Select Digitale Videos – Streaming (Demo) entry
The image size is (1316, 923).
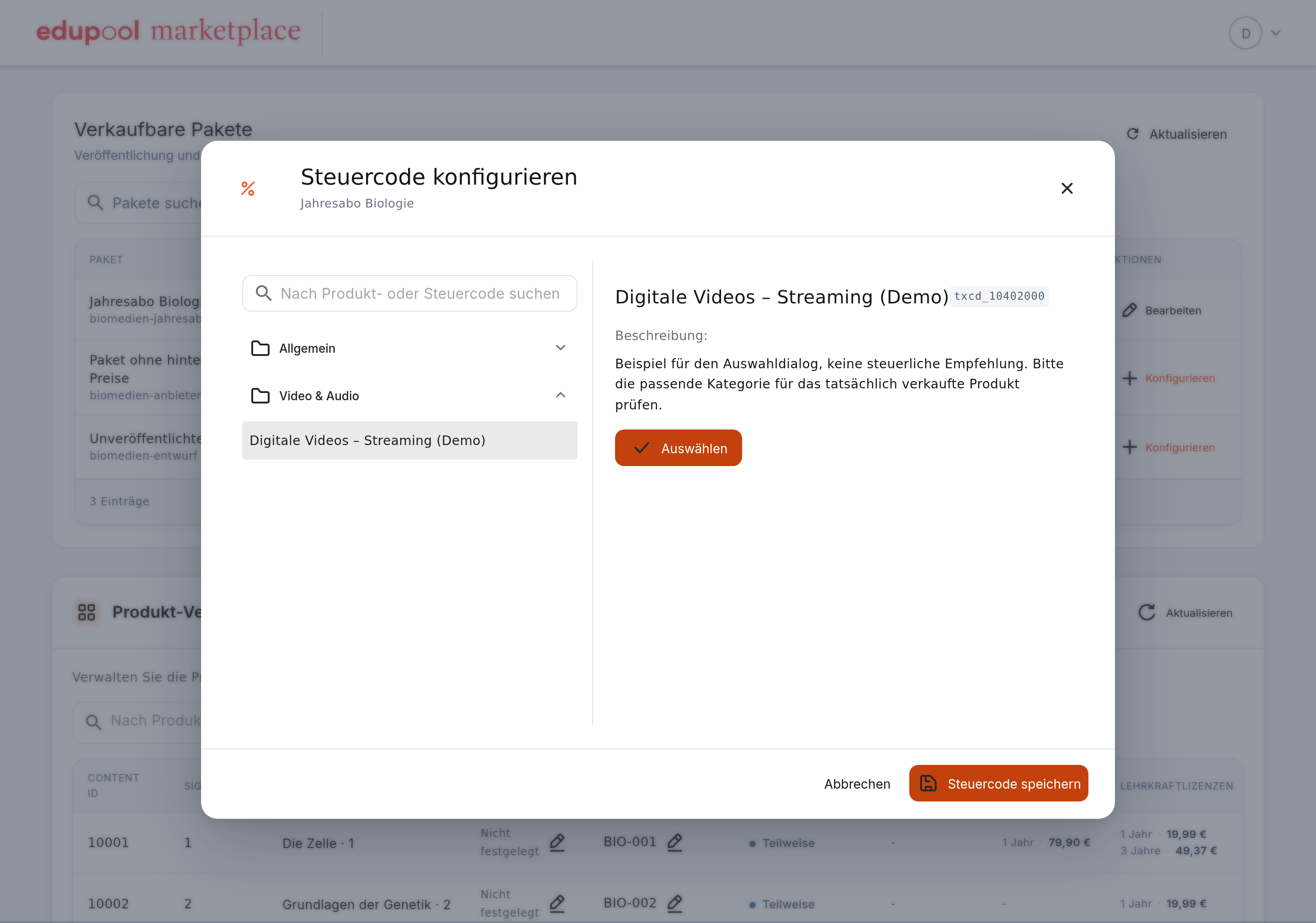click(409, 440)
